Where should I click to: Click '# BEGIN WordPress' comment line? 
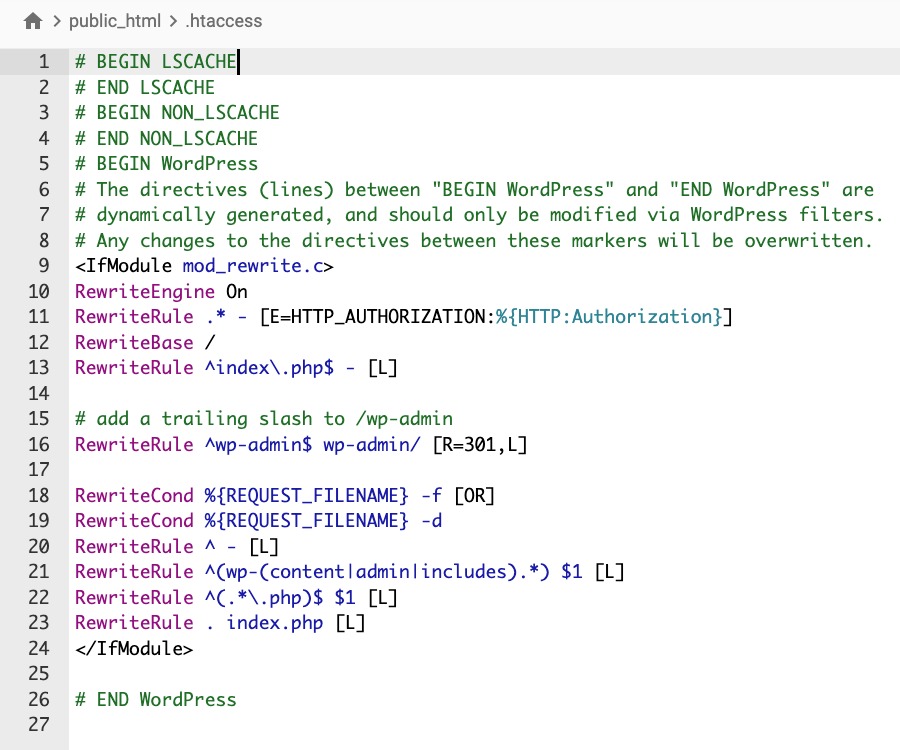point(166,164)
